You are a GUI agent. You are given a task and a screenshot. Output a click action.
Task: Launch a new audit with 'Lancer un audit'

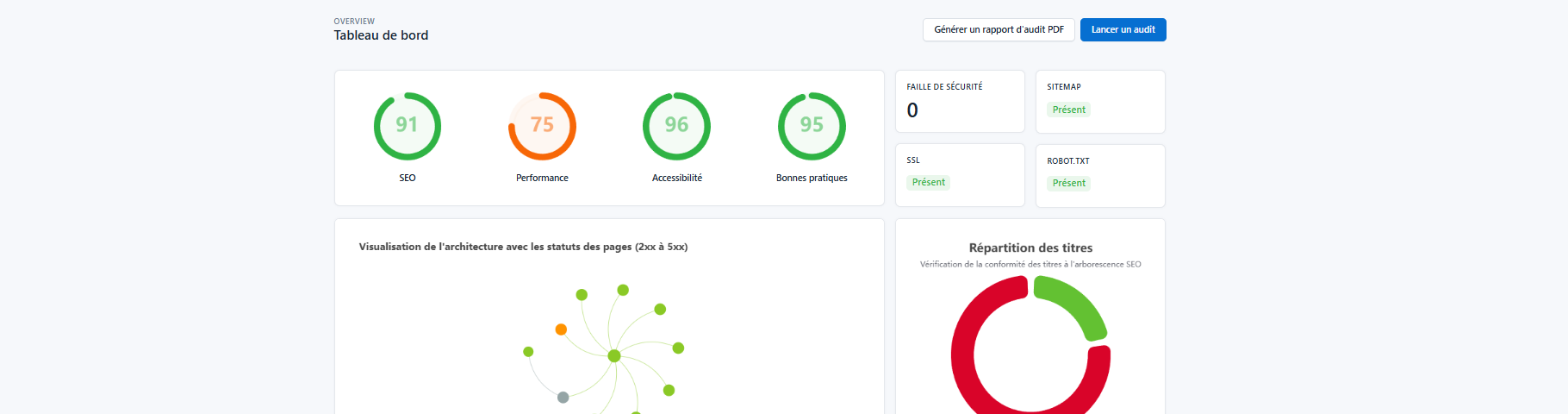coord(1123,29)
